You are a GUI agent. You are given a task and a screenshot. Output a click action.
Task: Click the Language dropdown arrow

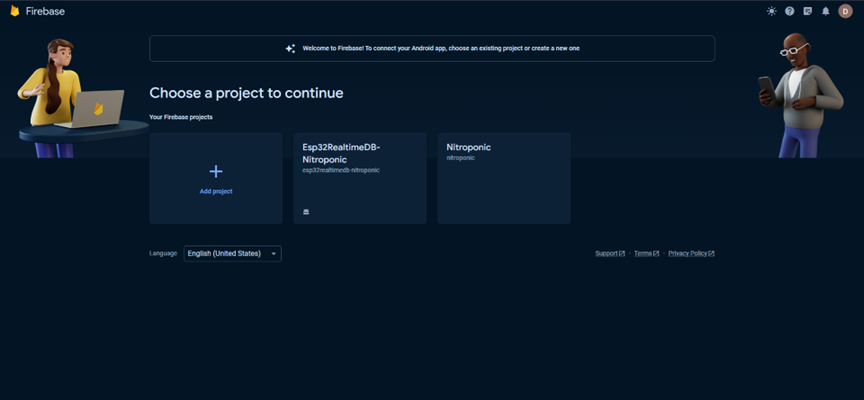pos(273,253)
